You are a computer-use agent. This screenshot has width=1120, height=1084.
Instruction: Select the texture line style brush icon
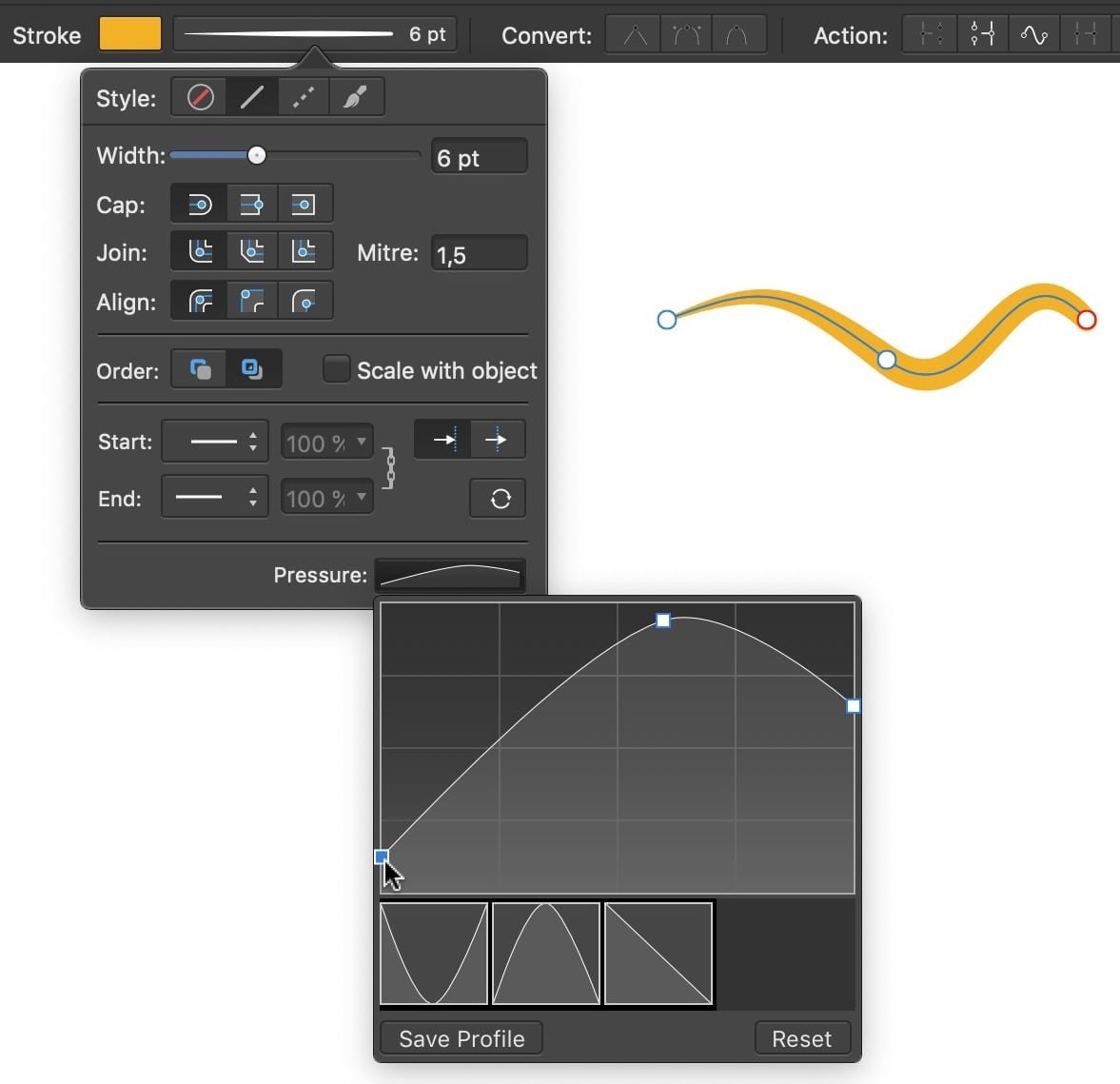(355, 96)
